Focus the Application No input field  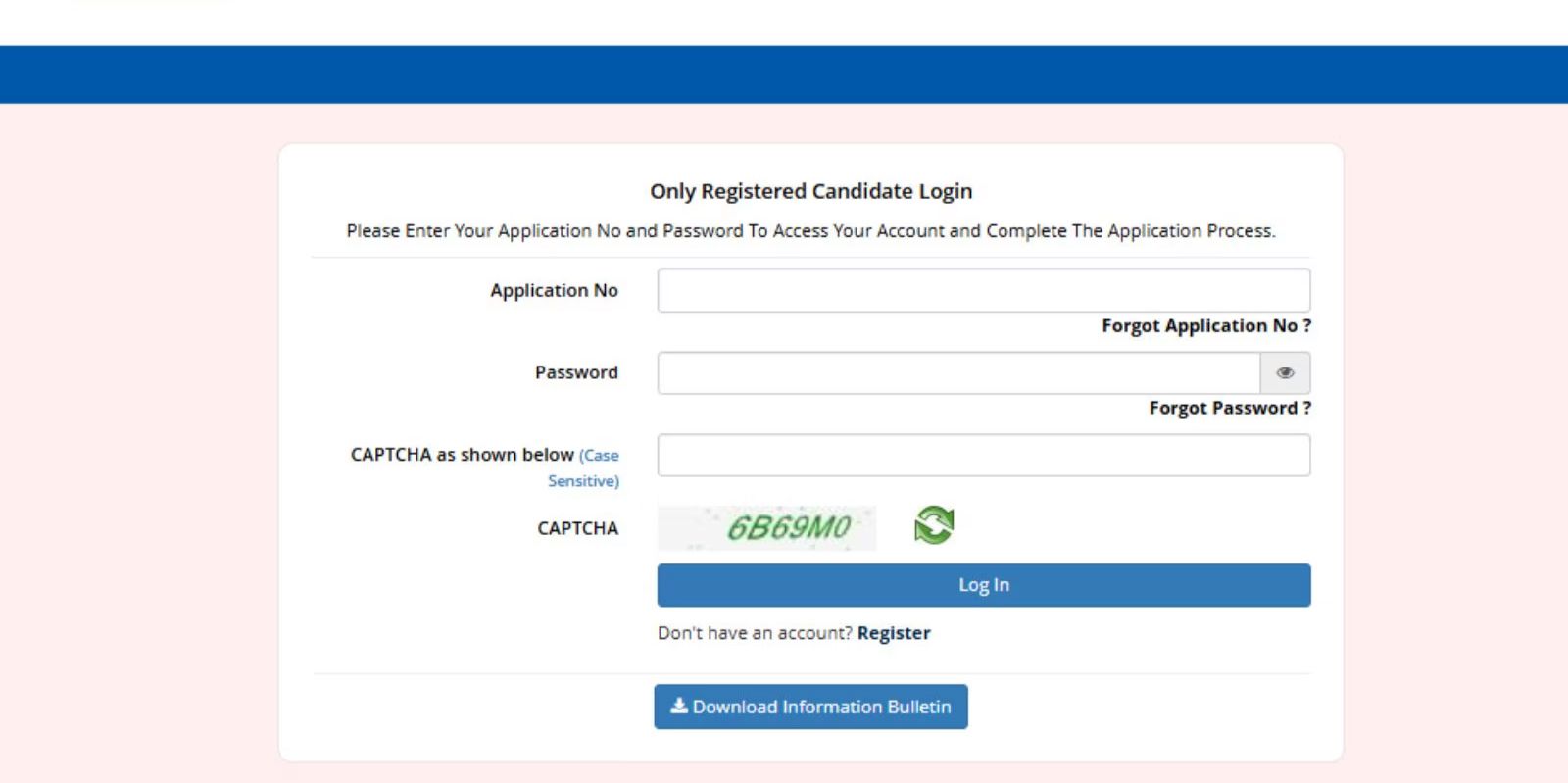pos(983,291)
